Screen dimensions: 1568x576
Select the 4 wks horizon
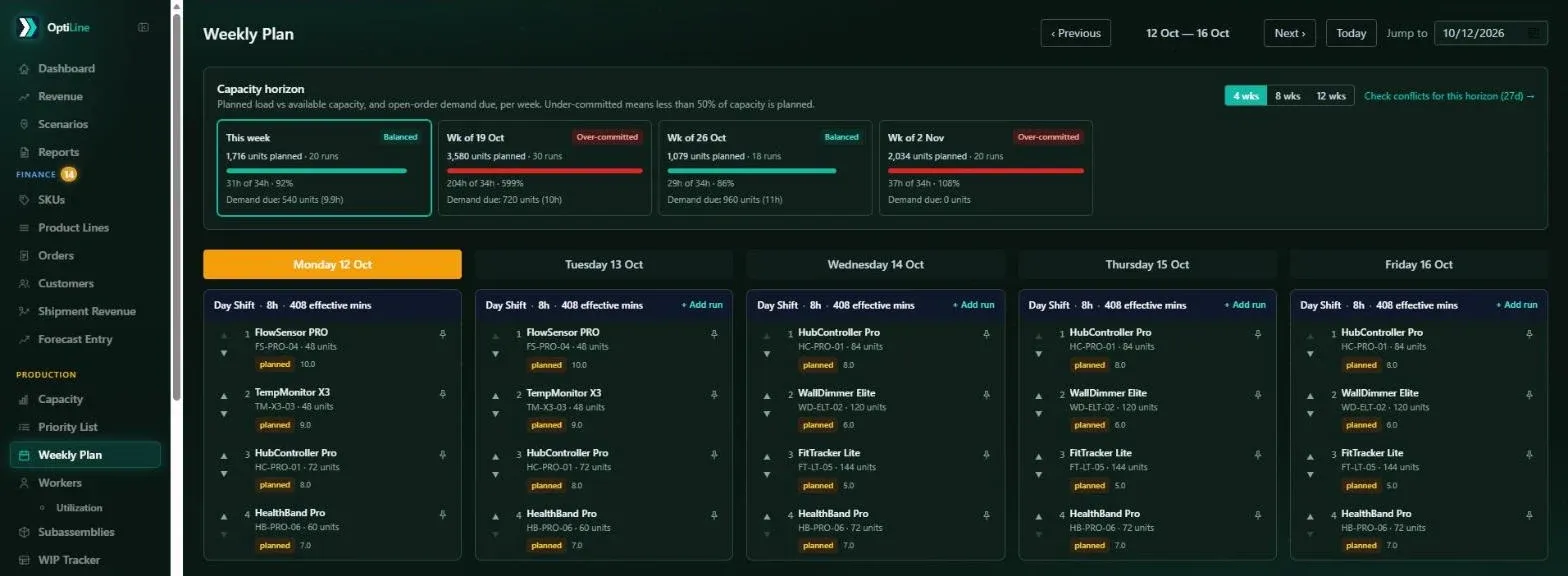(1245, 96)
